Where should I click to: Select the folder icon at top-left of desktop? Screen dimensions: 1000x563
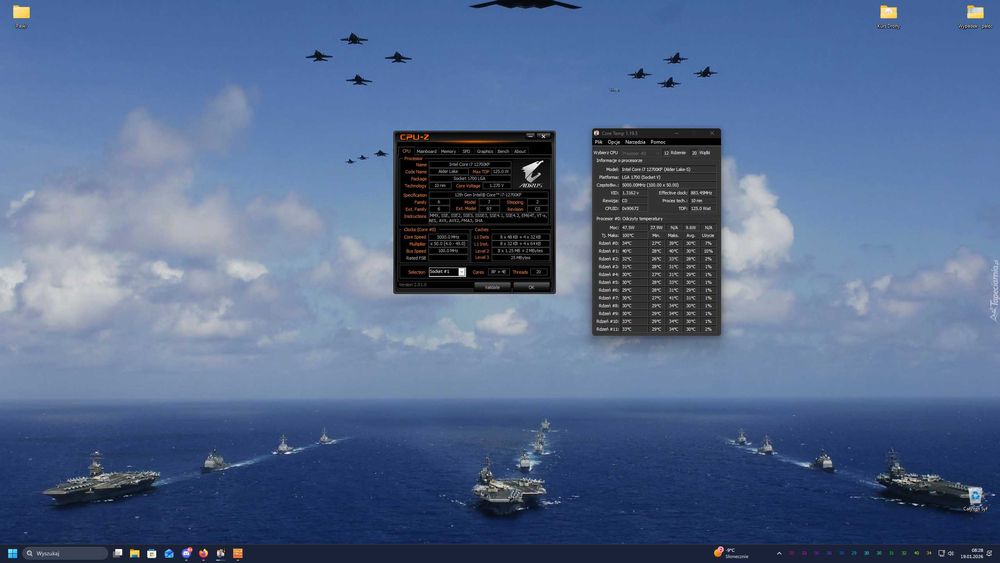(x=21, y=12)
